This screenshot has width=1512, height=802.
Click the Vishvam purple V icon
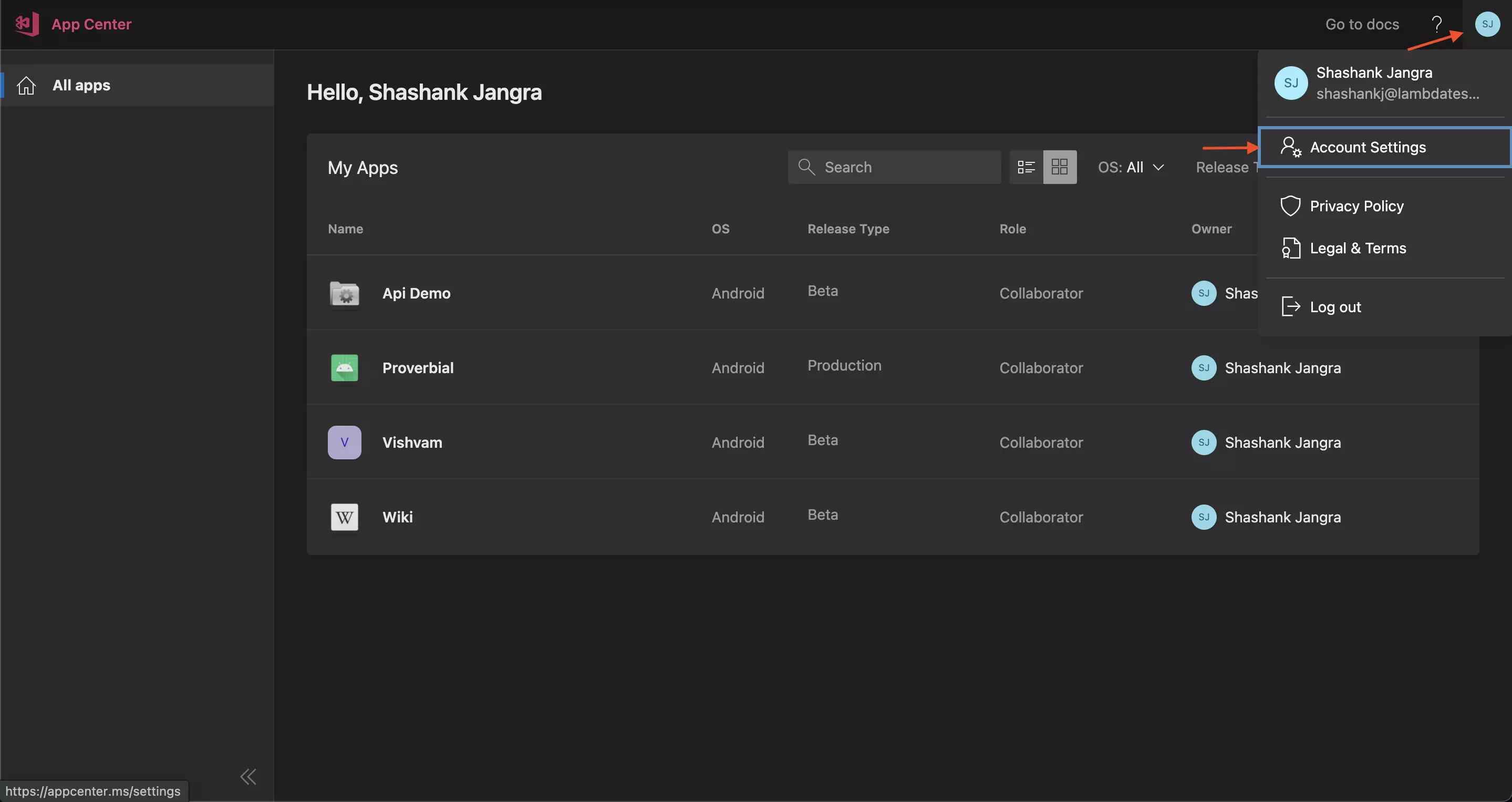345,443
